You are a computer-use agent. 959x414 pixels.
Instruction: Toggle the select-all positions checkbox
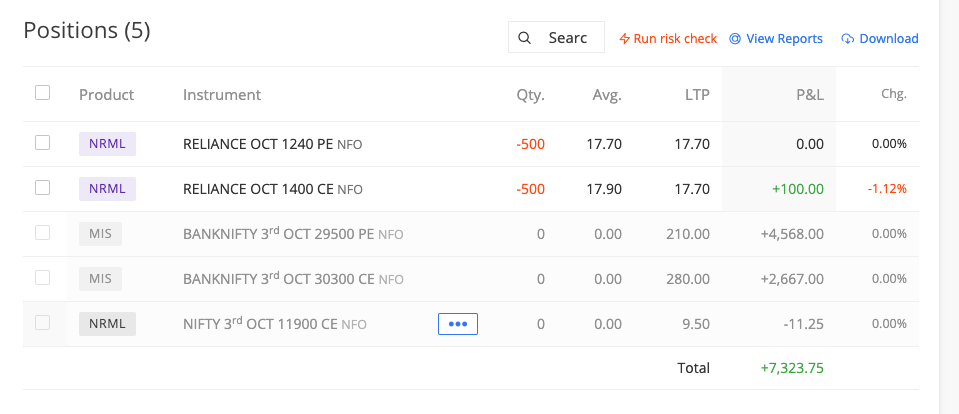[42, 93]
